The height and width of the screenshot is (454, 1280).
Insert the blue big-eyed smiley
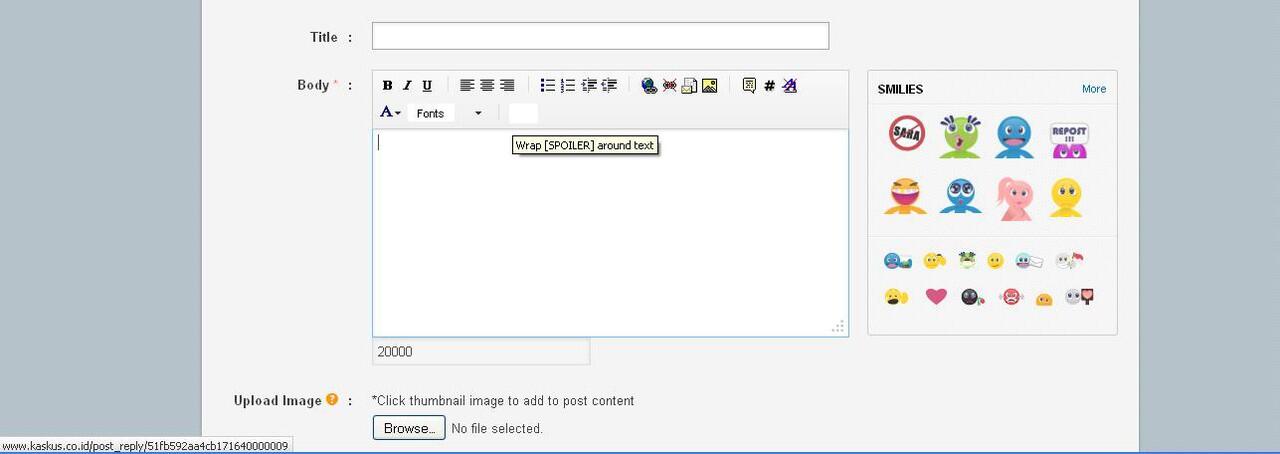(960, 196)
